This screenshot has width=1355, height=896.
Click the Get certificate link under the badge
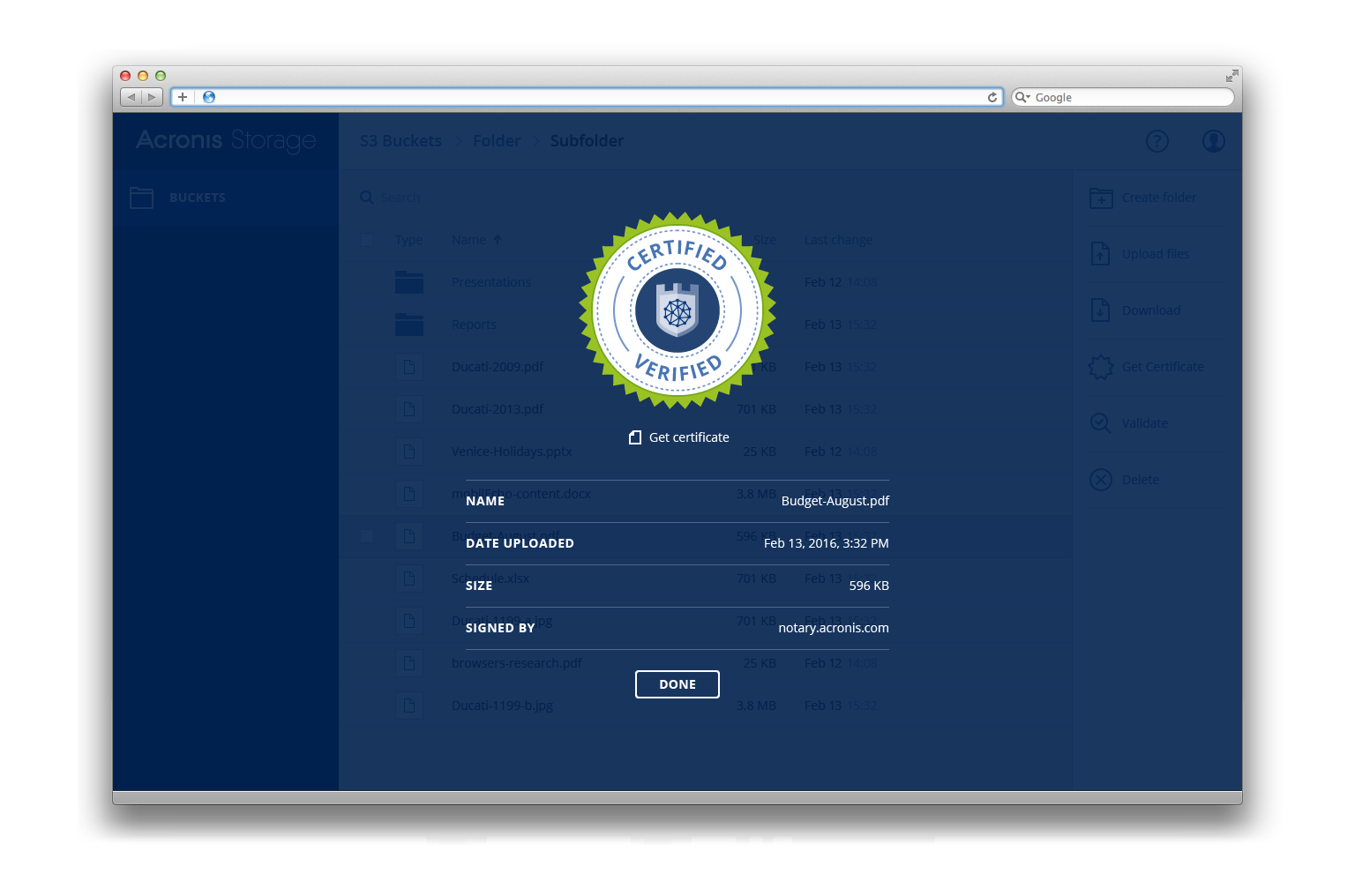pos(679,437)
